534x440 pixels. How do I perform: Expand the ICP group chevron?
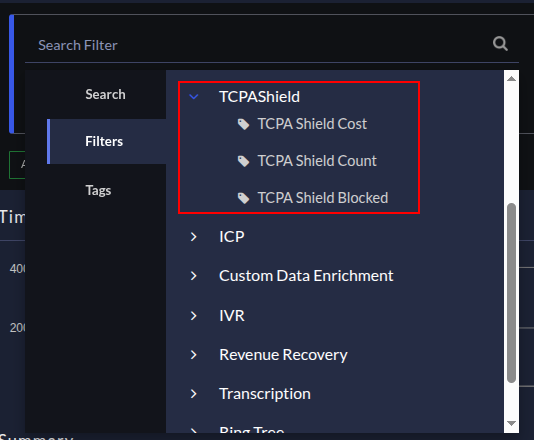coord(194,237)
